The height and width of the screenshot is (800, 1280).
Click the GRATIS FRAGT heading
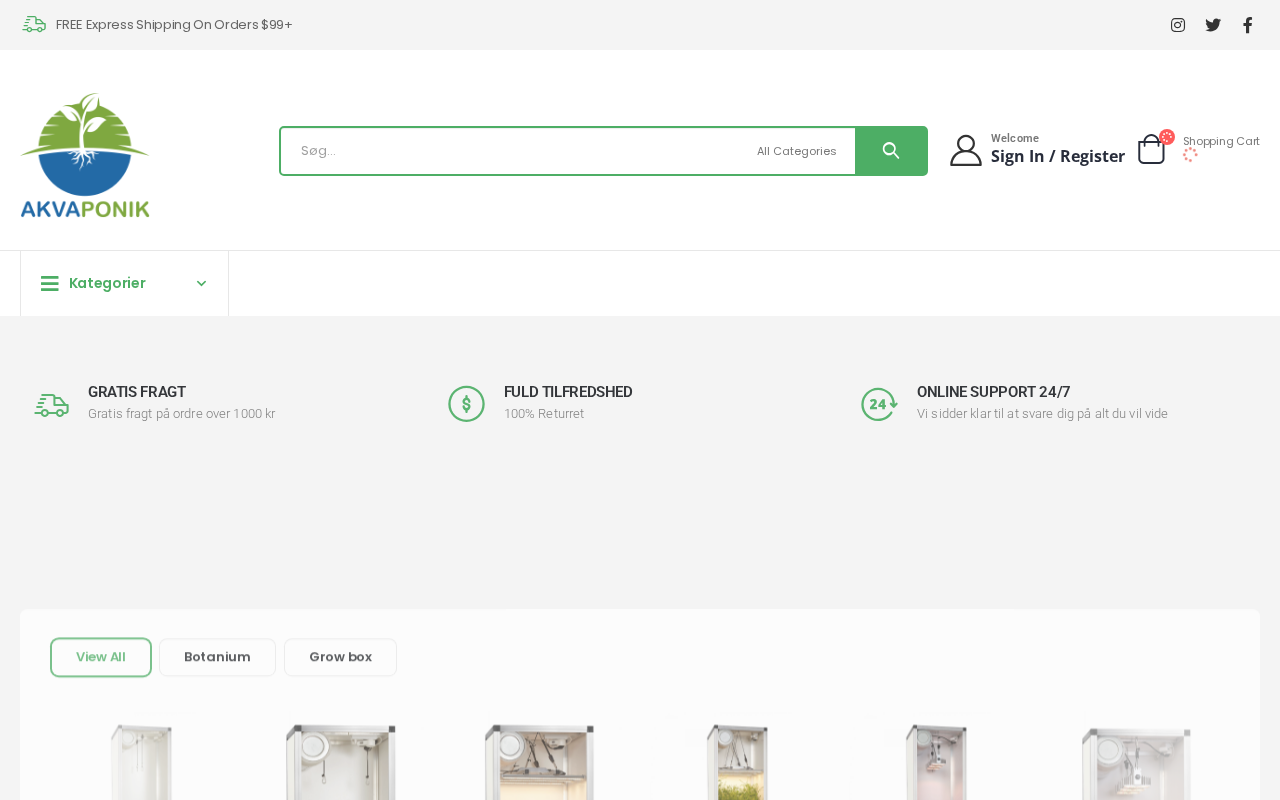137,392
